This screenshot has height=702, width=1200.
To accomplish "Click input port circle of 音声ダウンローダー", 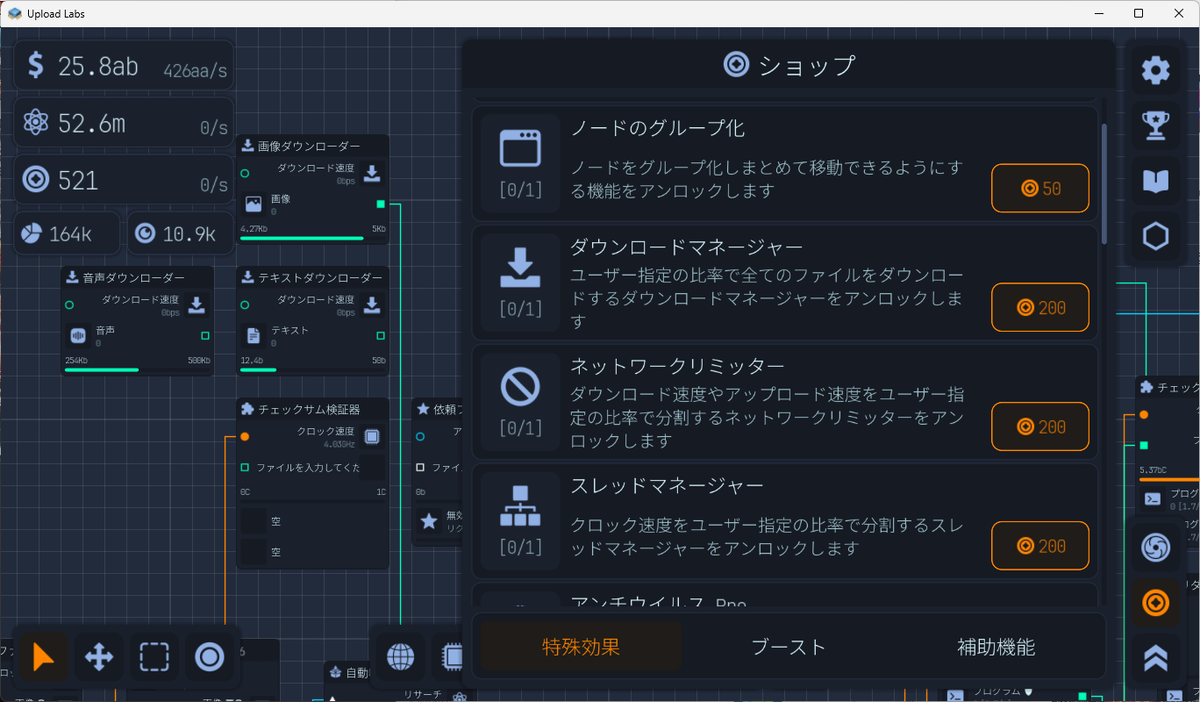I will click(70, 304).
